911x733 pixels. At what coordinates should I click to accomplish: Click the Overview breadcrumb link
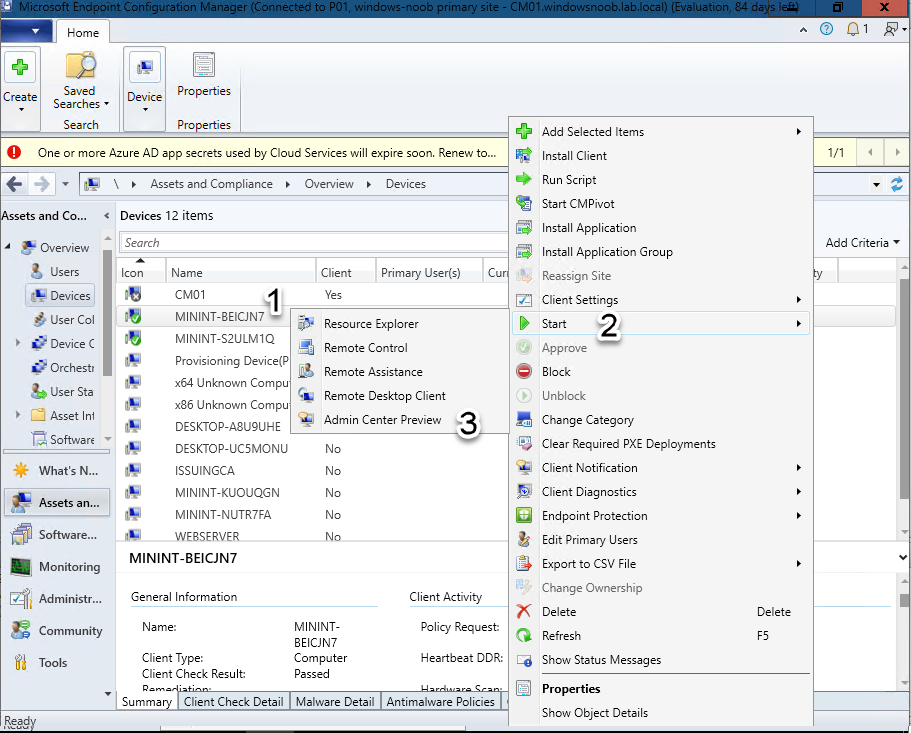coord(329,184)
